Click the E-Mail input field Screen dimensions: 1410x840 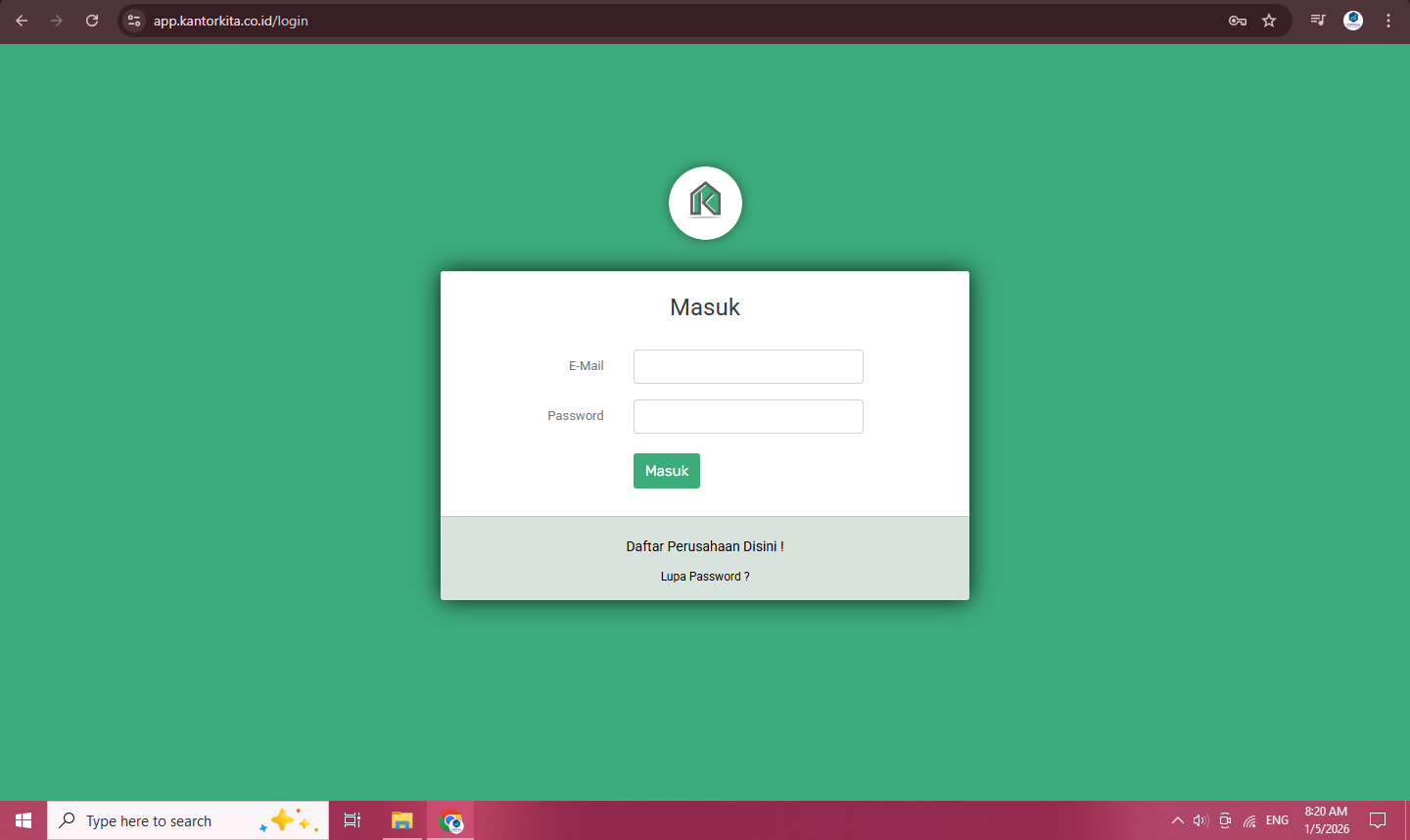748,366
